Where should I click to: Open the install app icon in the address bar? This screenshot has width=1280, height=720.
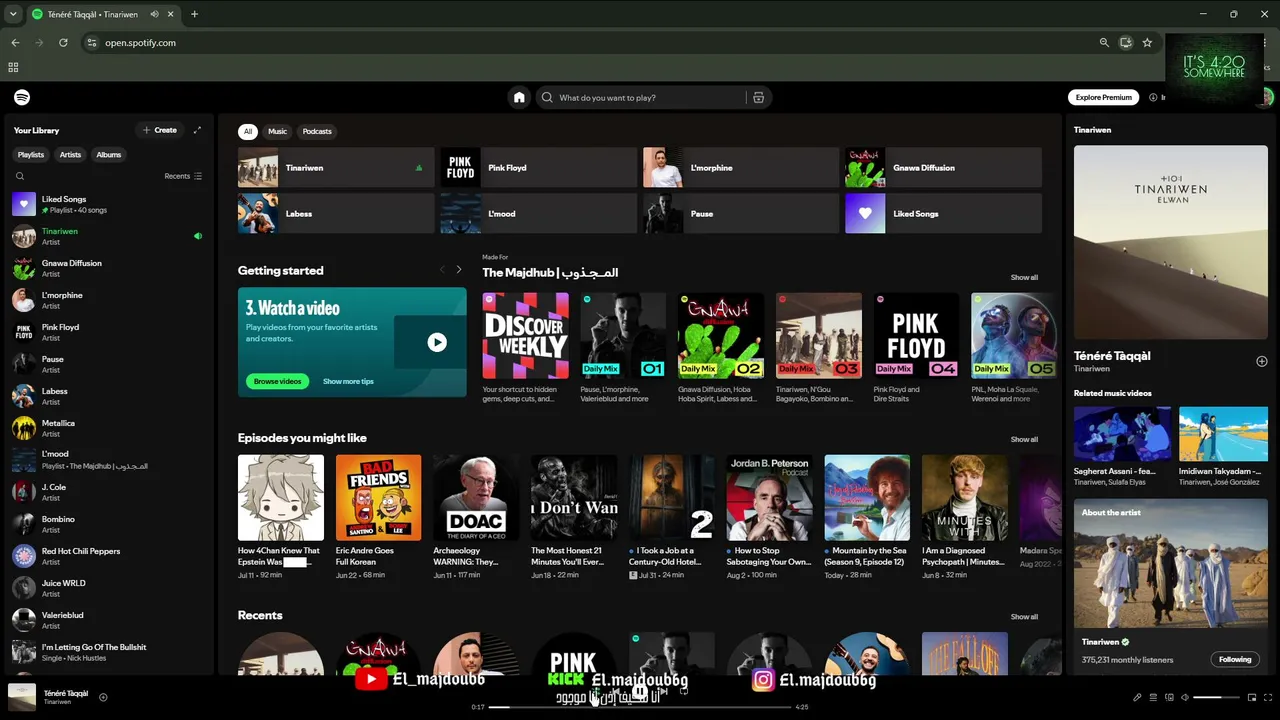[1126, 43]
